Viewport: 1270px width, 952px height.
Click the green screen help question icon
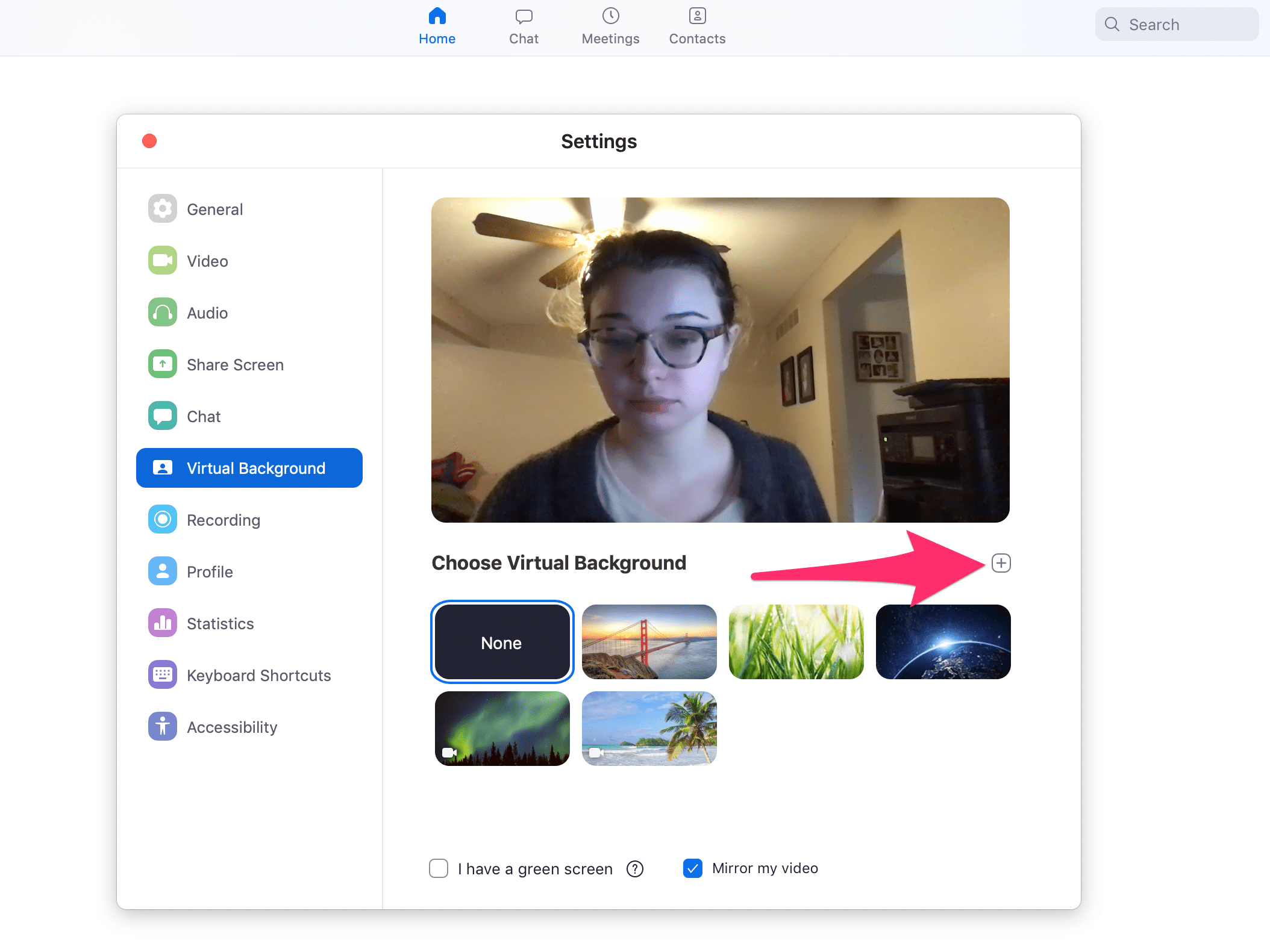635,869
